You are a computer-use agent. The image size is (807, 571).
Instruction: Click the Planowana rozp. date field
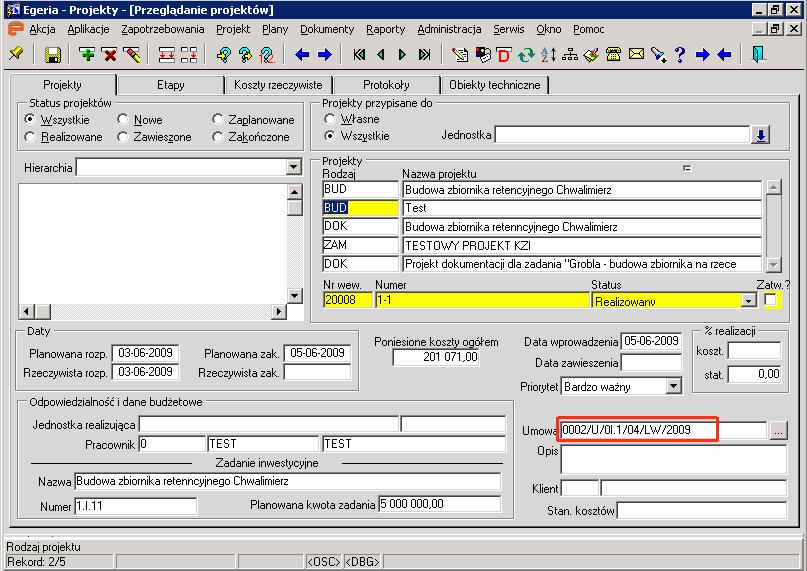coord(145,353)
